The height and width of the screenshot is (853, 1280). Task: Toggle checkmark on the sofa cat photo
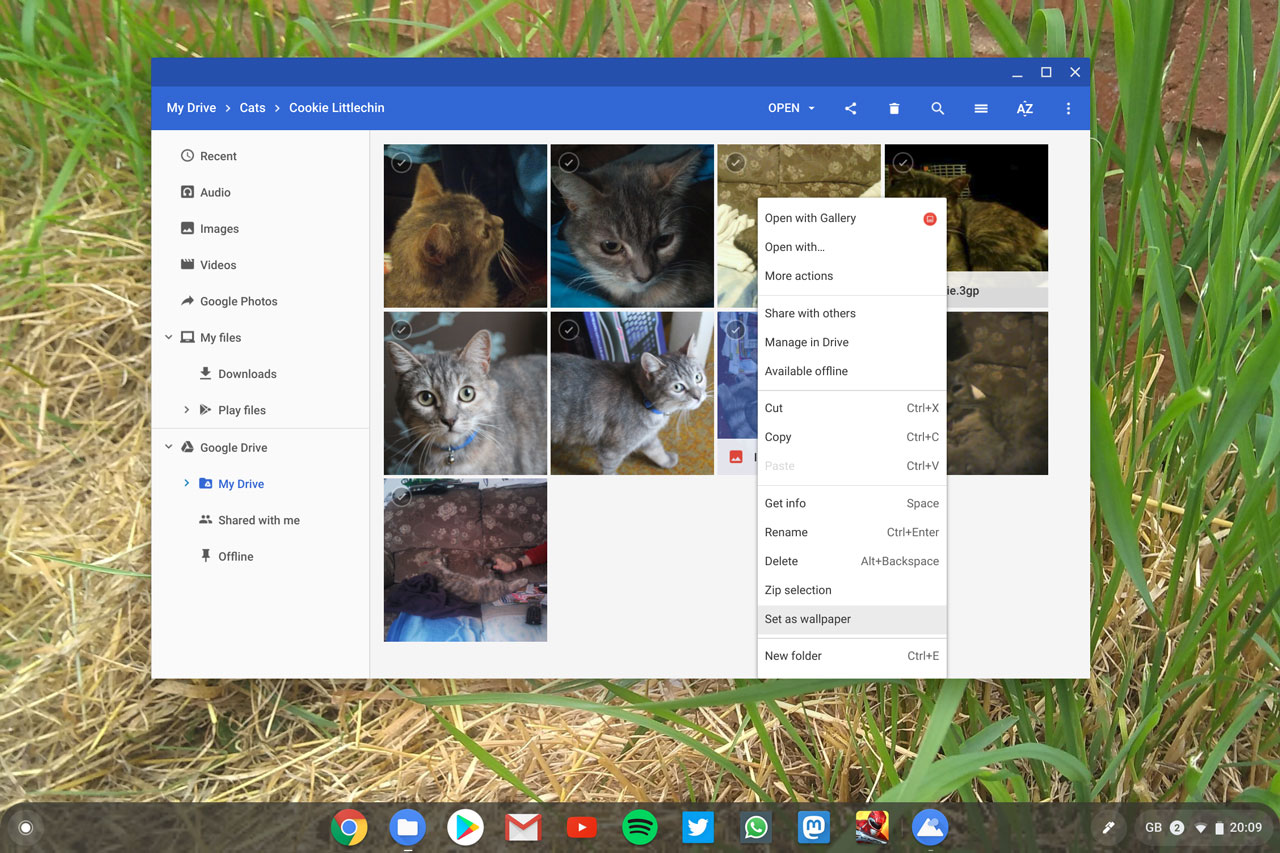coord(401,496)
